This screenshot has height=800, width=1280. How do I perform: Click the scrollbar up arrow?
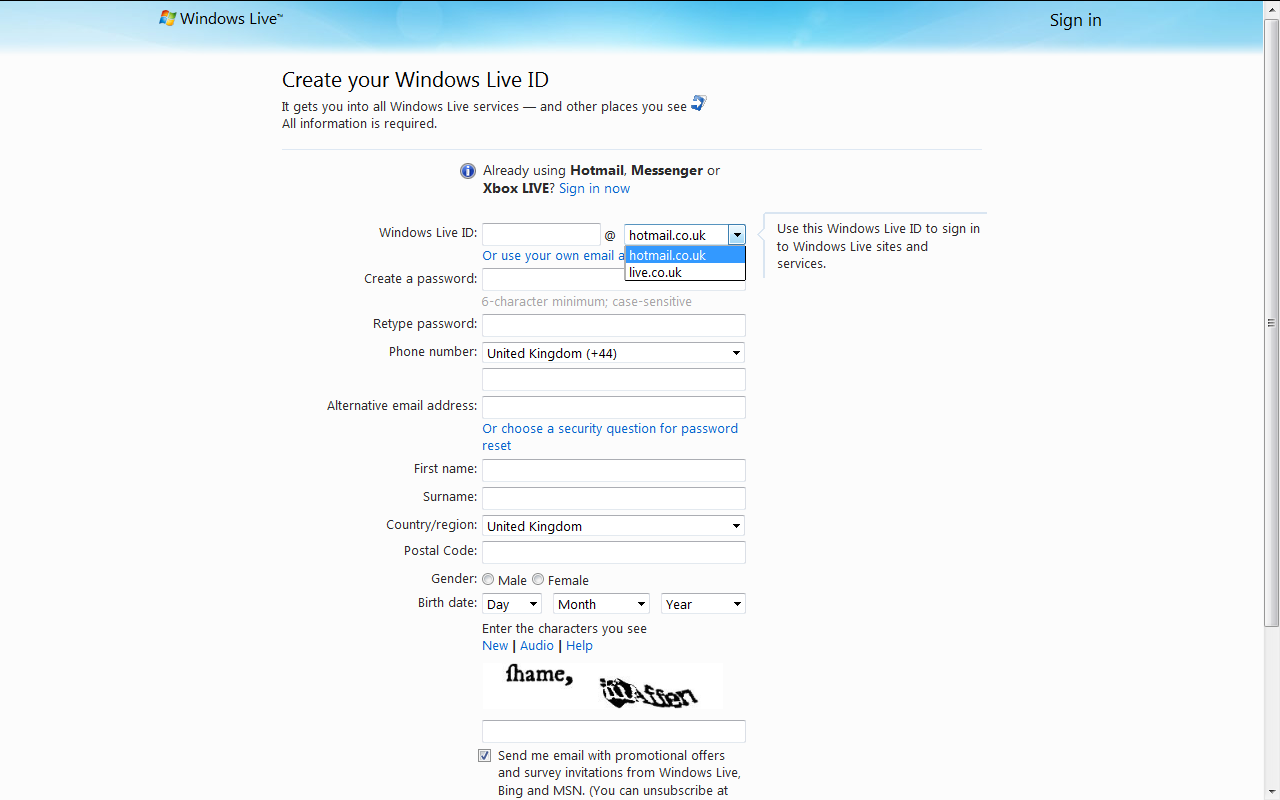click(x=1271, y=8)
